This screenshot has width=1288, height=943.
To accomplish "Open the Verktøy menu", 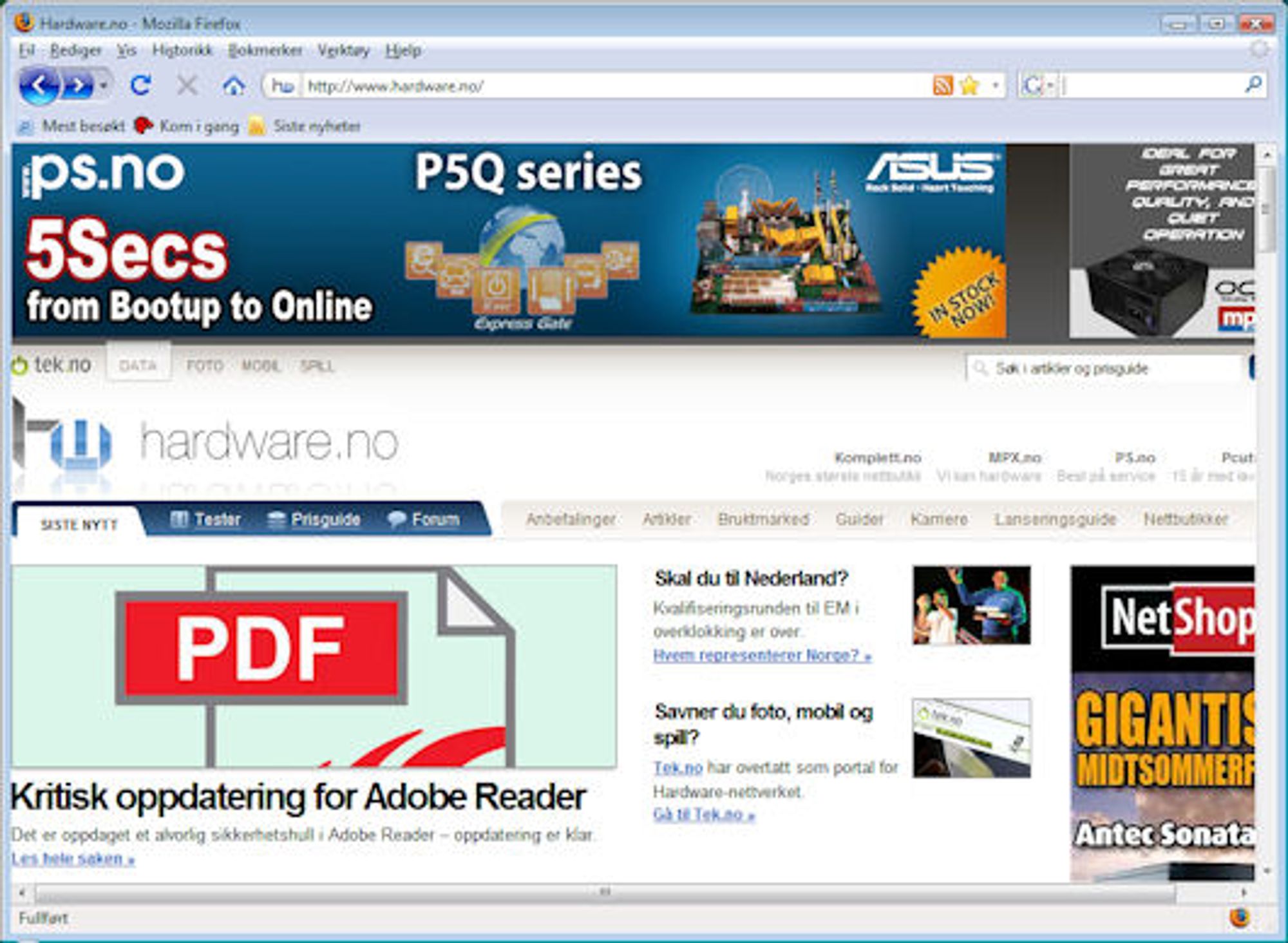I will (x=343, y=50).
